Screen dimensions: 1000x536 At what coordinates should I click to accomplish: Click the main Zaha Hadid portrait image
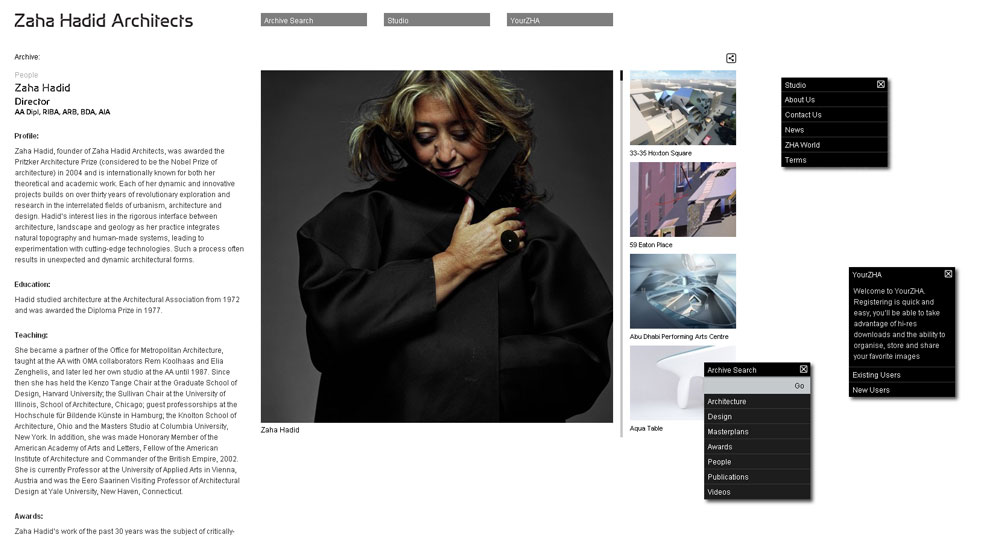click(x=437, y=246)
